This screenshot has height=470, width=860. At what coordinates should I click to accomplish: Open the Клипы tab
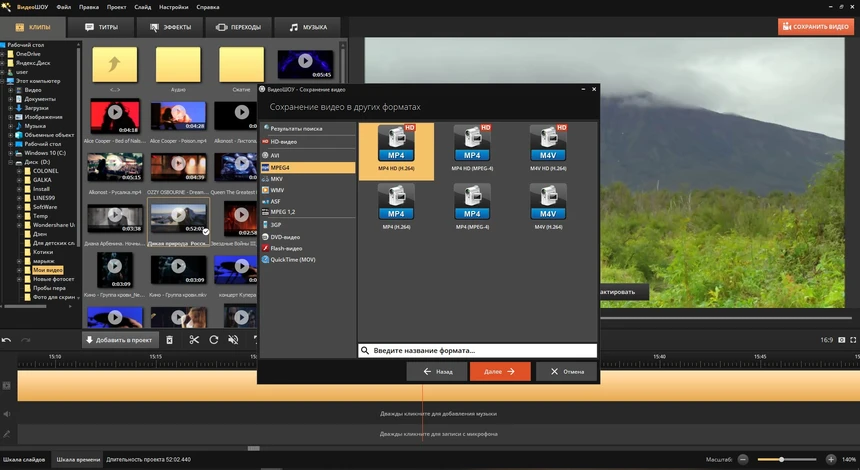coord(33,27)
